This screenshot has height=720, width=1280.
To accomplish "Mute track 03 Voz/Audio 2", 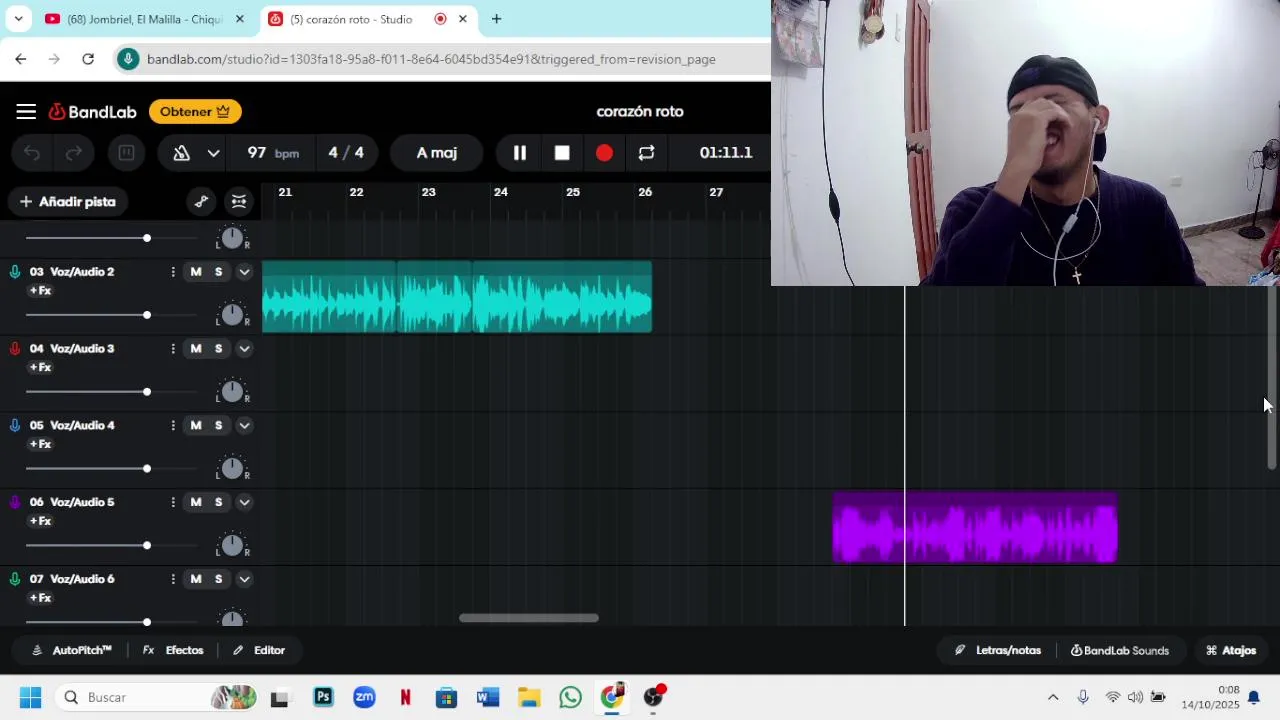I will [x=196, y=272].
